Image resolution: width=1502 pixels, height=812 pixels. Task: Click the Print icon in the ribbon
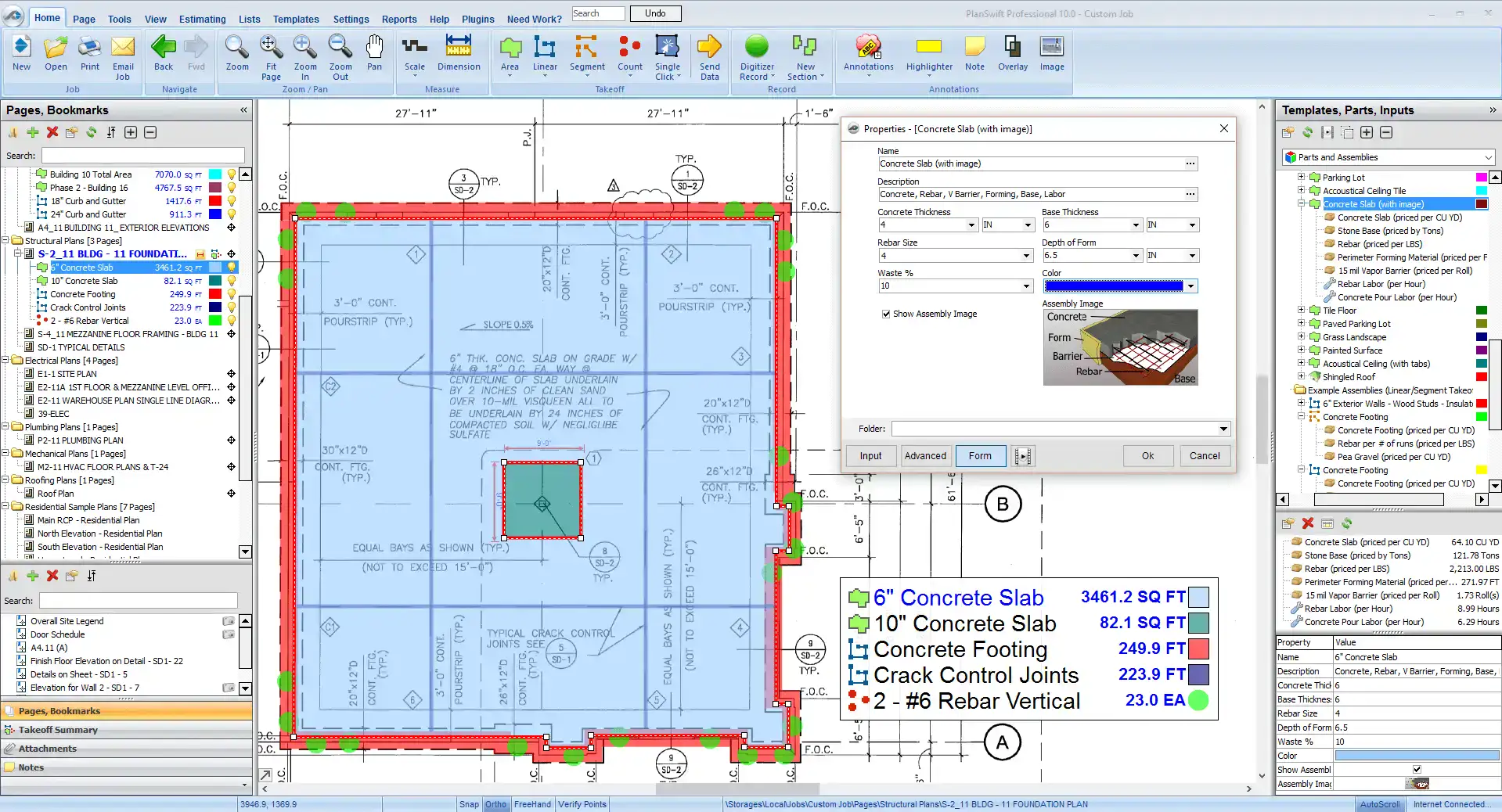(x=90, y=53)
